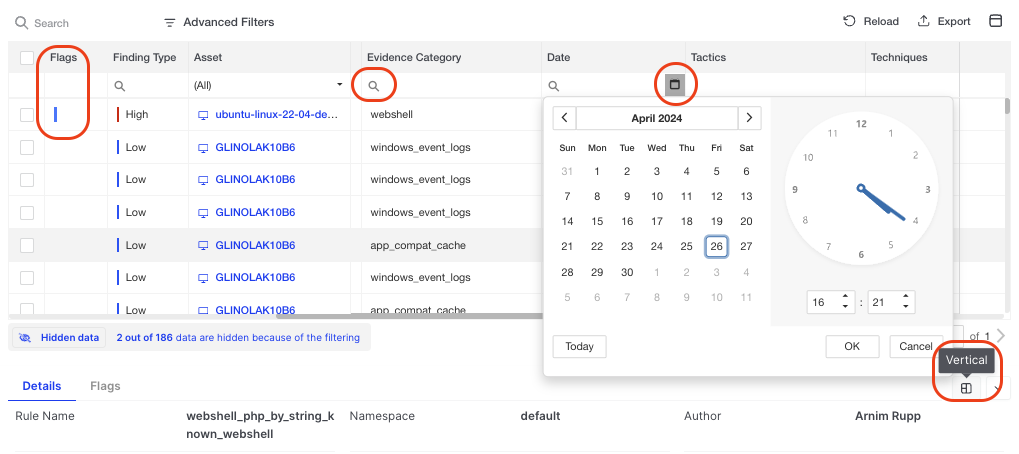Select April 15 in the calendar
The width and height of the screenshot is (1019, 454).
pyautogui.click(x=597, y=222)
